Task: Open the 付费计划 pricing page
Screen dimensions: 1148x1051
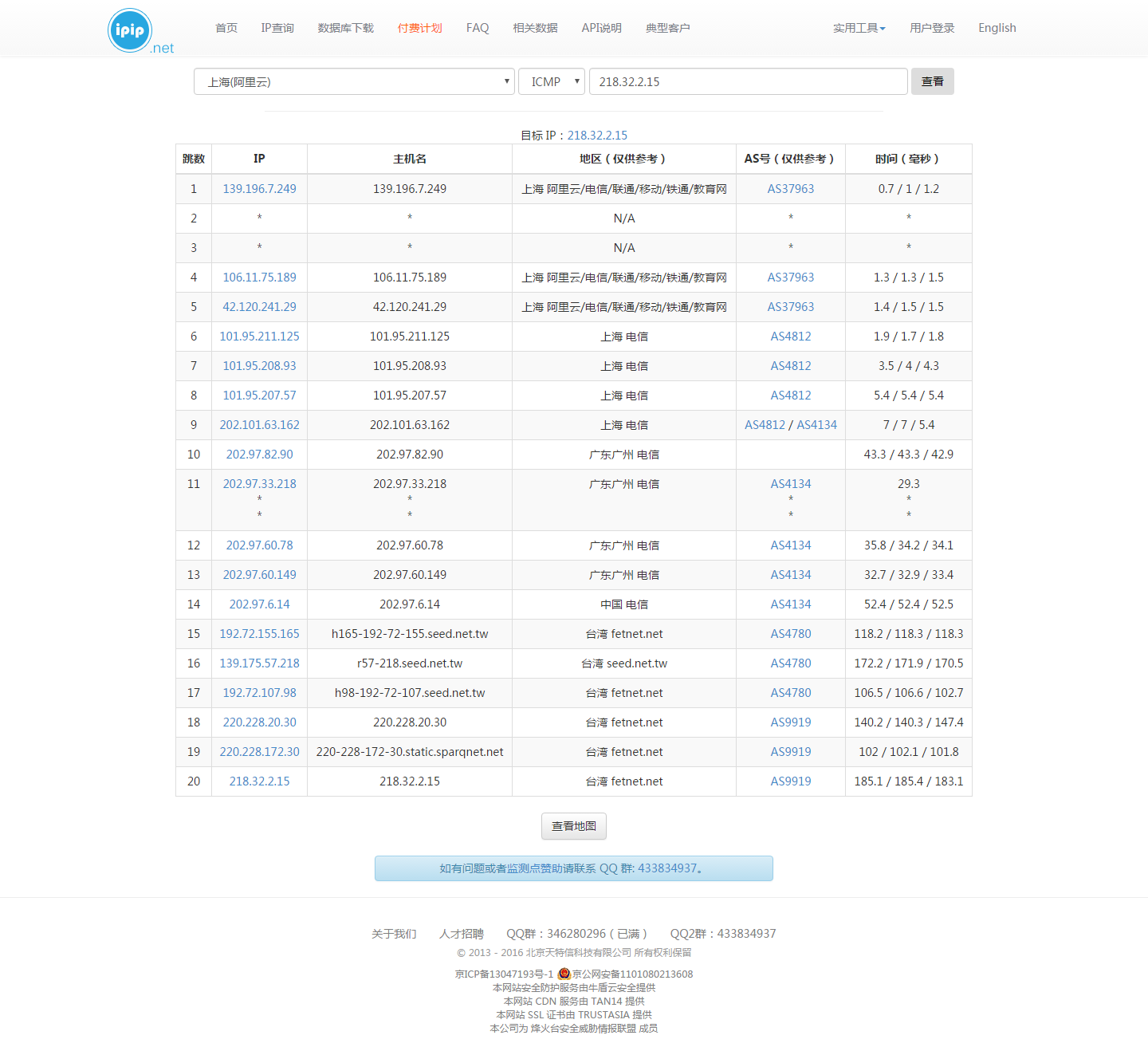Action: (419, 28)
